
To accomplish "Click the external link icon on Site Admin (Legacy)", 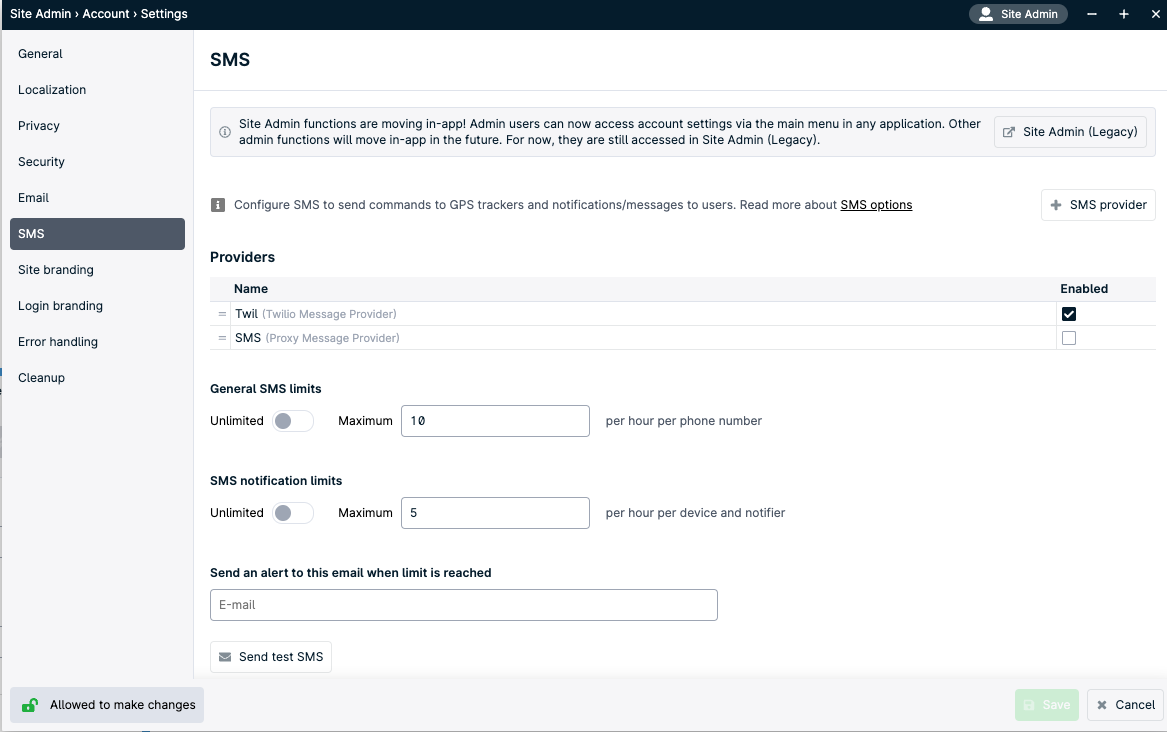I will (1008, 132).
